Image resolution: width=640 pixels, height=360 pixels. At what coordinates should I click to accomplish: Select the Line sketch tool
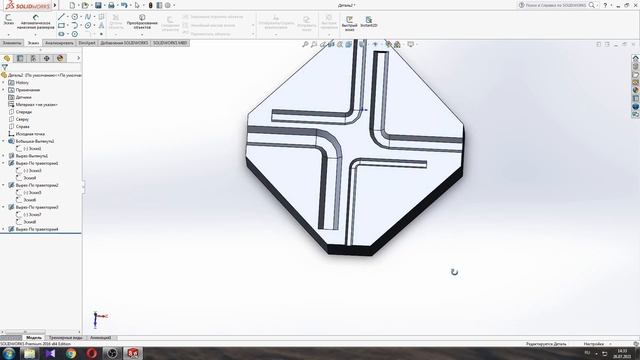coord(61,17)
